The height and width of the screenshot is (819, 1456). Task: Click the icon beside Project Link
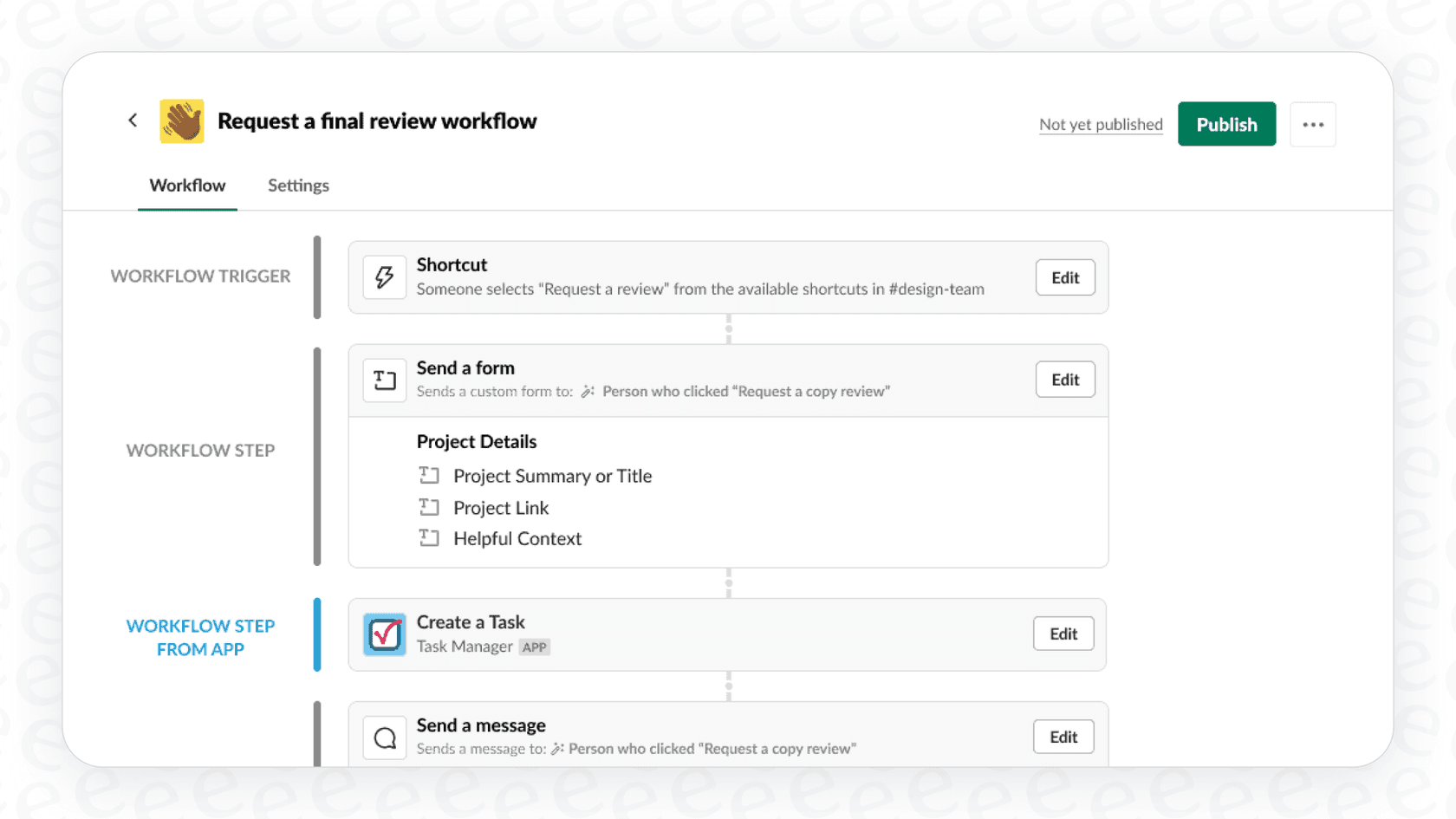pyautogui.click(x=430, y=507)
